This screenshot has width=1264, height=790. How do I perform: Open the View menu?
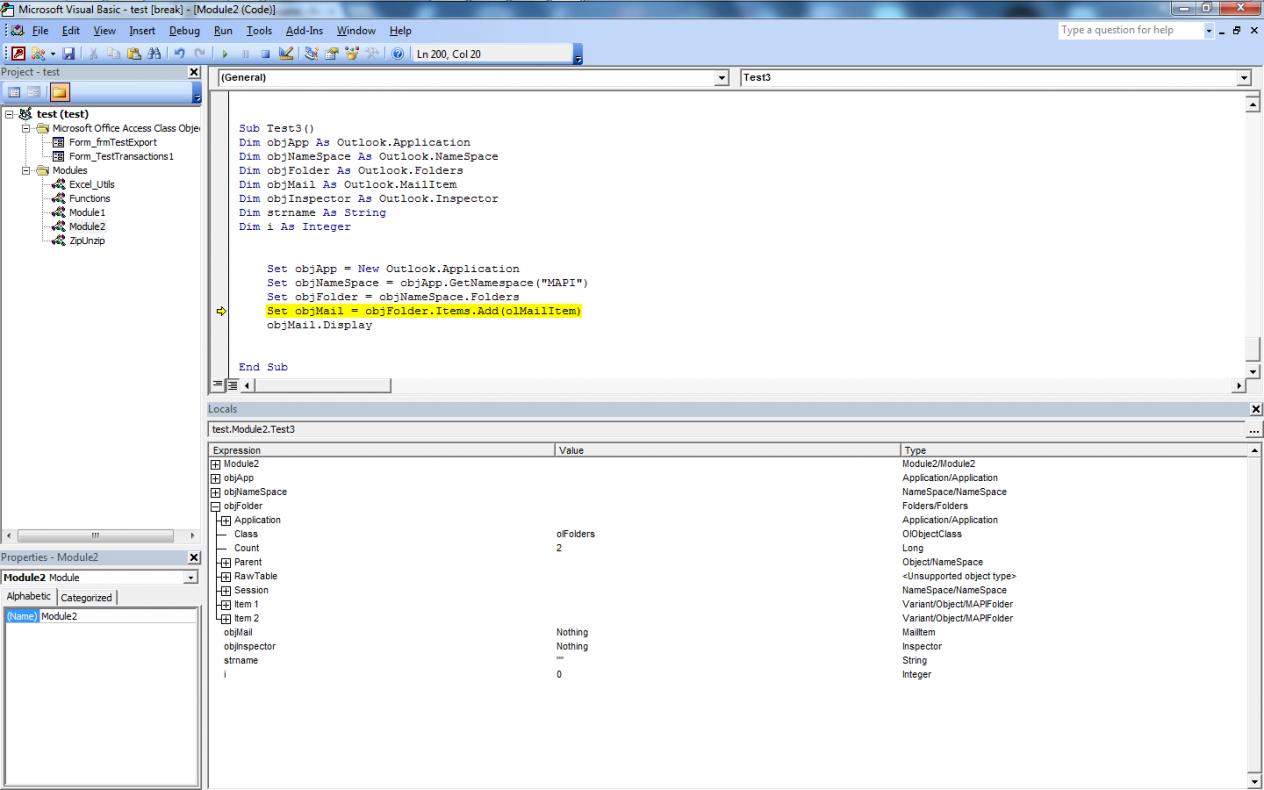105,31
